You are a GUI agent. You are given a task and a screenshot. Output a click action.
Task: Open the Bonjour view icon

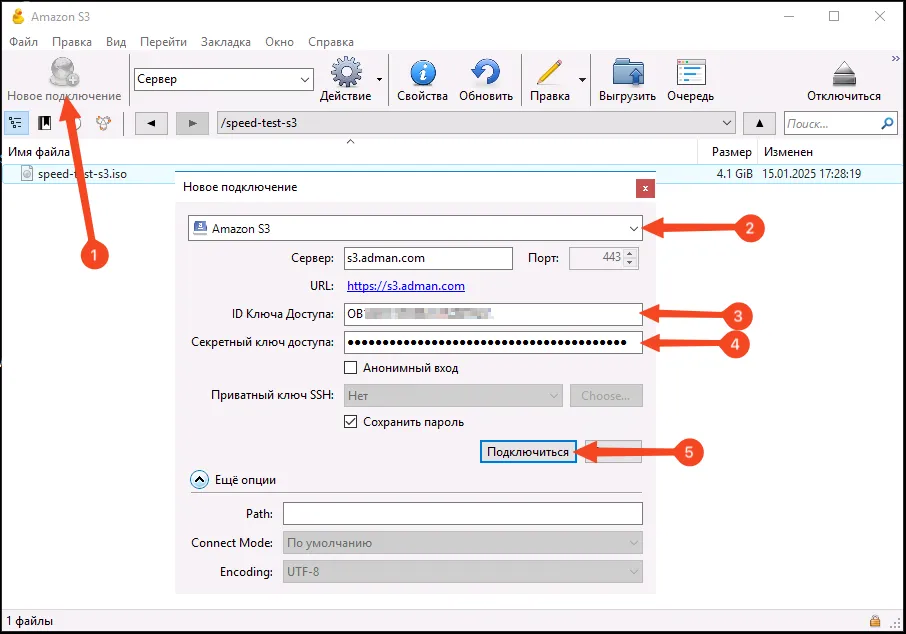[x=103, y=123]
